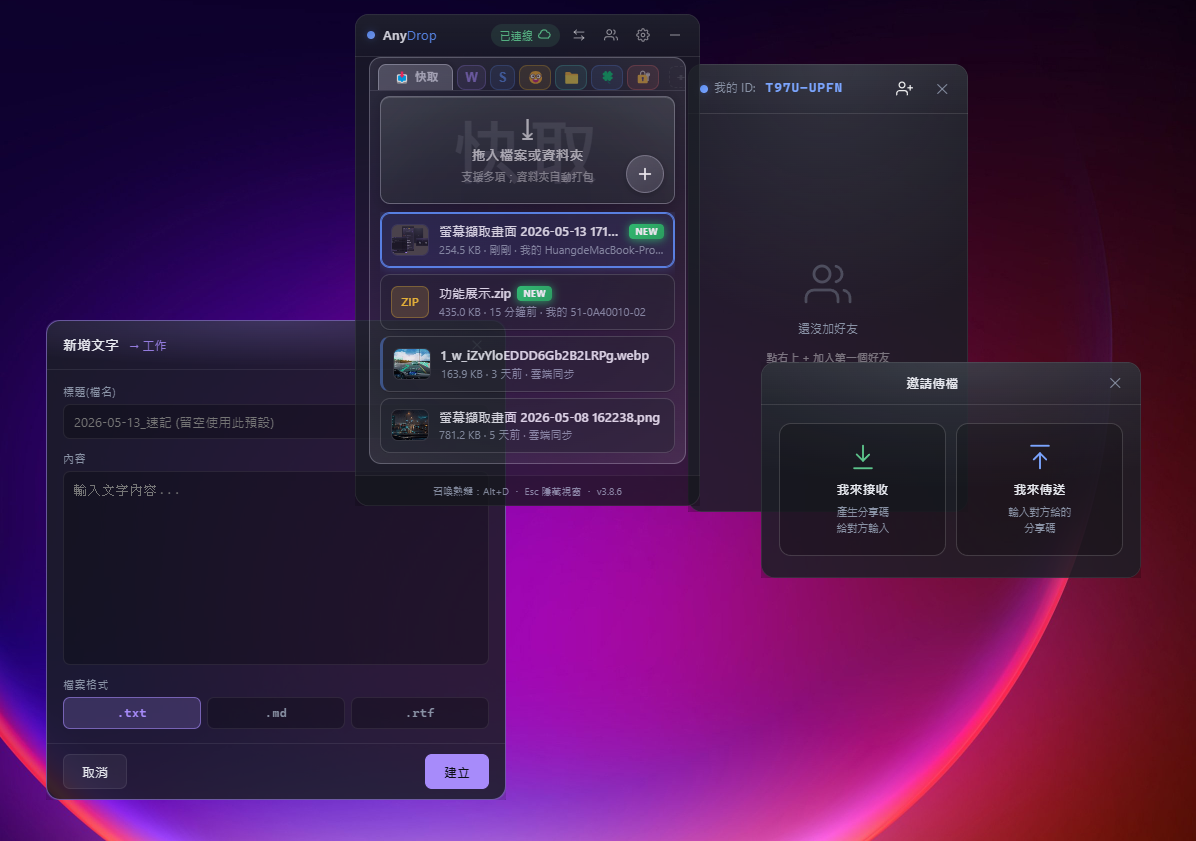This screenshot has height=841, width=1196.
Task: Switch to the W tab
Action: click(471, 77)
